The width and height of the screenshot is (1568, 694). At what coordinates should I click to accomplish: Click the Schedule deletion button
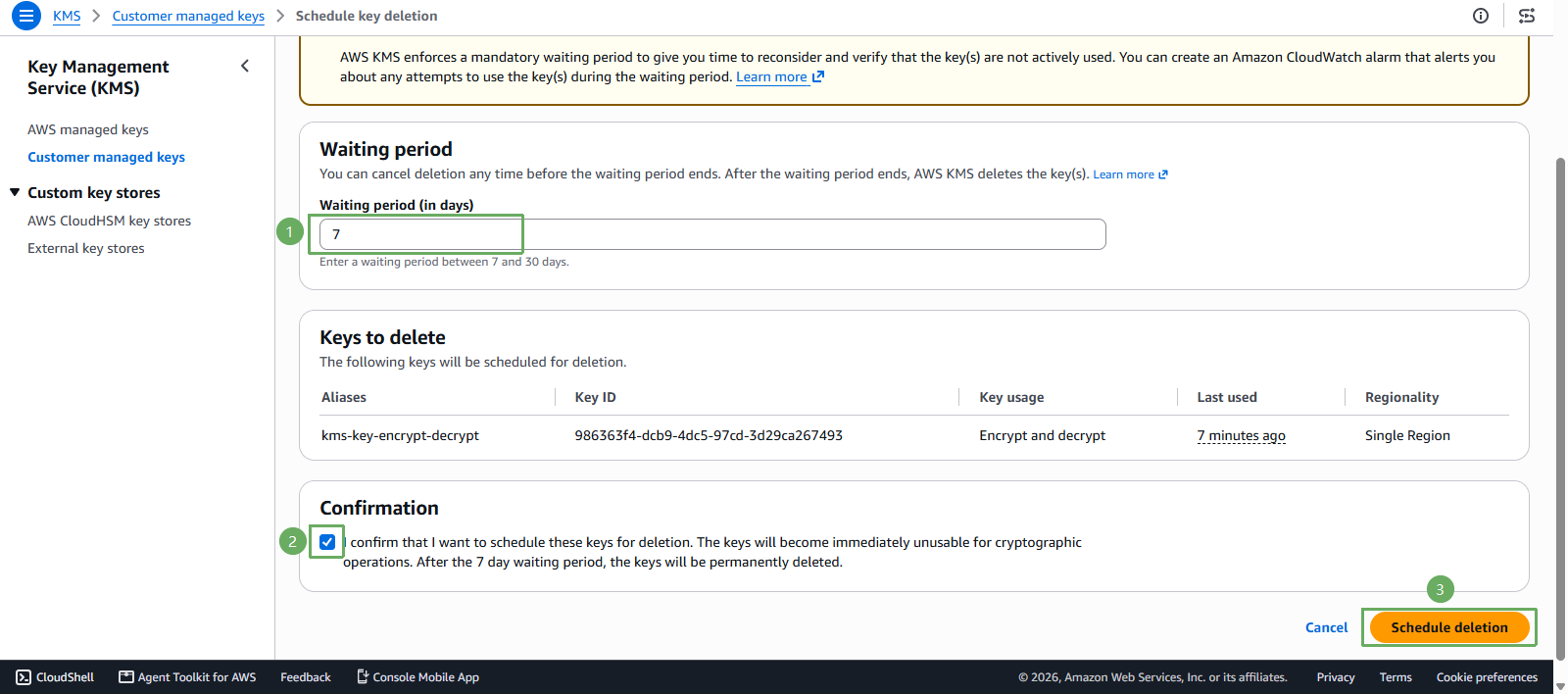[x=1449, y=627]
